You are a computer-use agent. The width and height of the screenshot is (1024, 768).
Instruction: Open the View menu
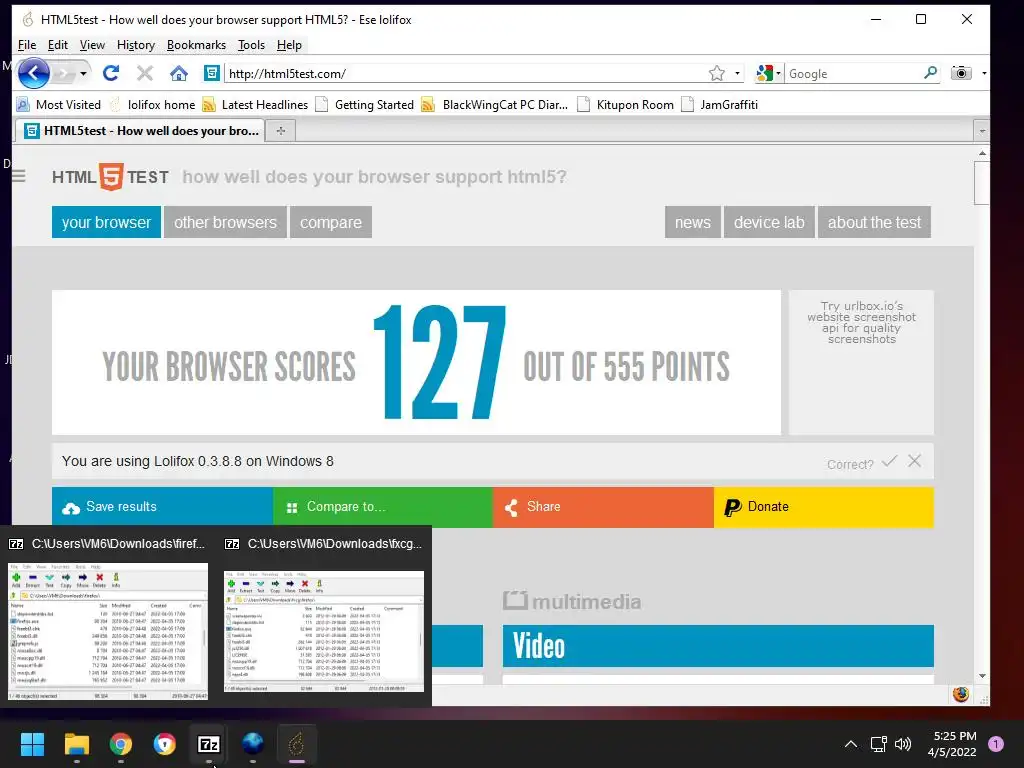coord(92,44)
